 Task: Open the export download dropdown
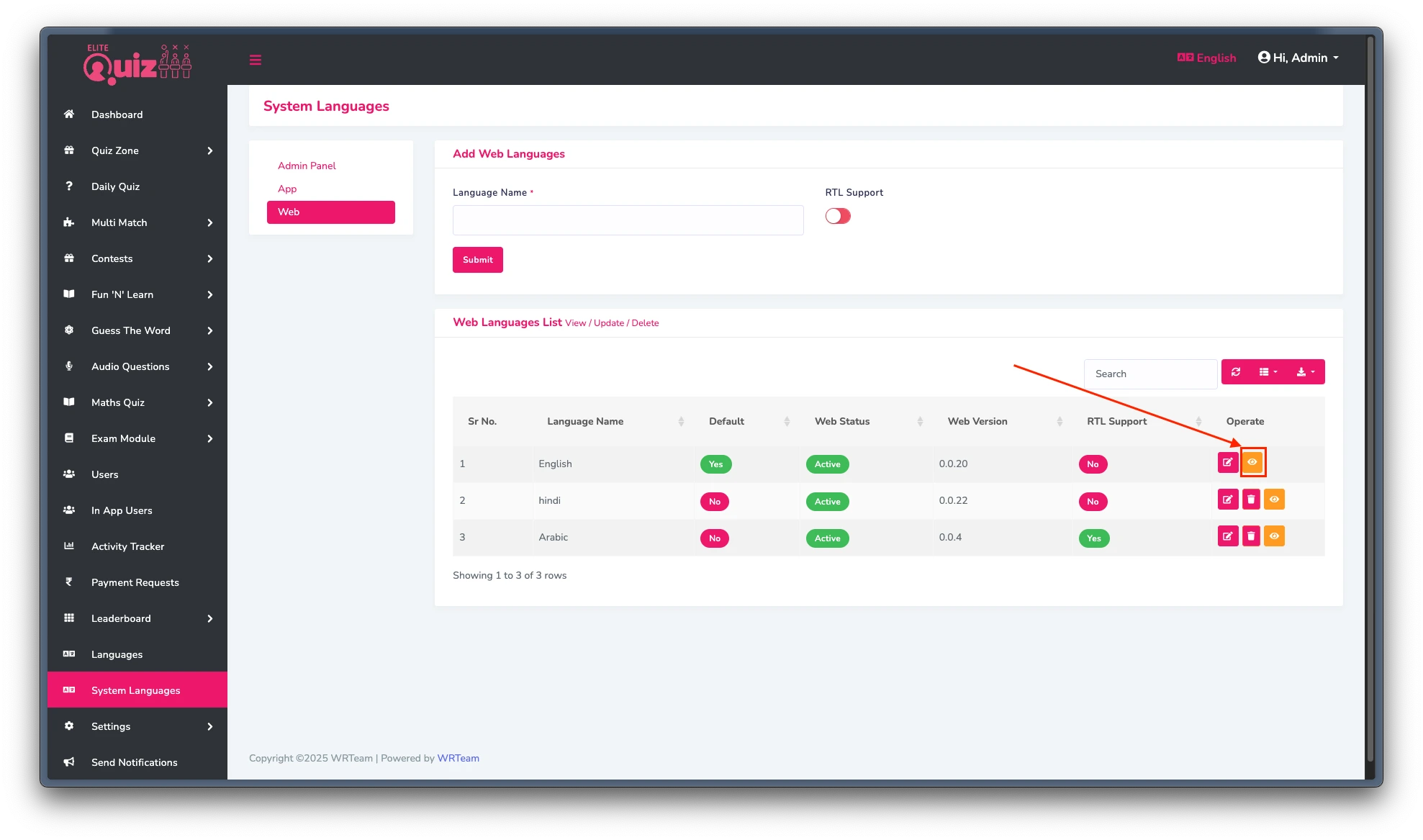click(x=1305, y=372)
